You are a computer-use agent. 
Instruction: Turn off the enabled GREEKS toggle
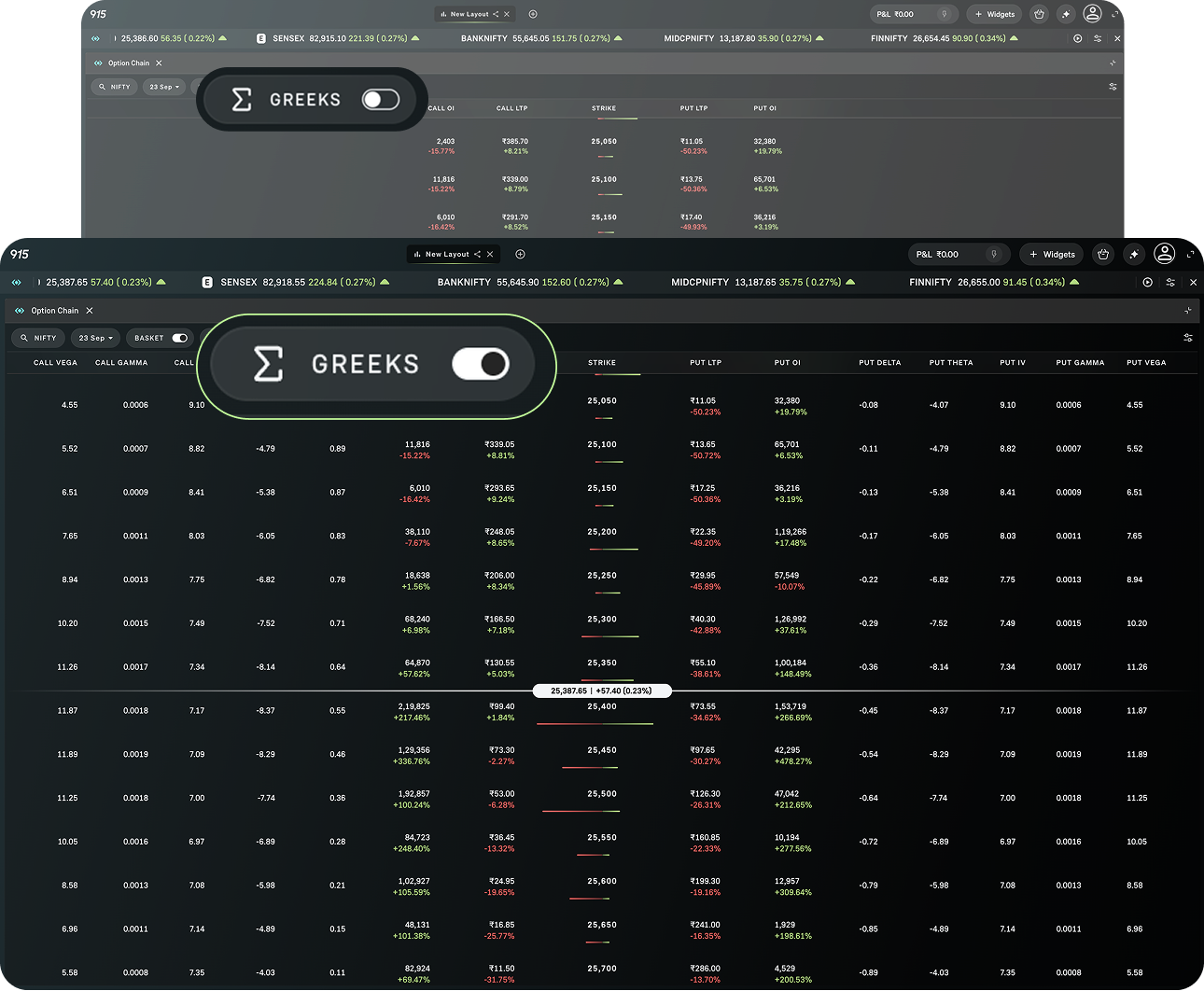click(x=481, y=364)
